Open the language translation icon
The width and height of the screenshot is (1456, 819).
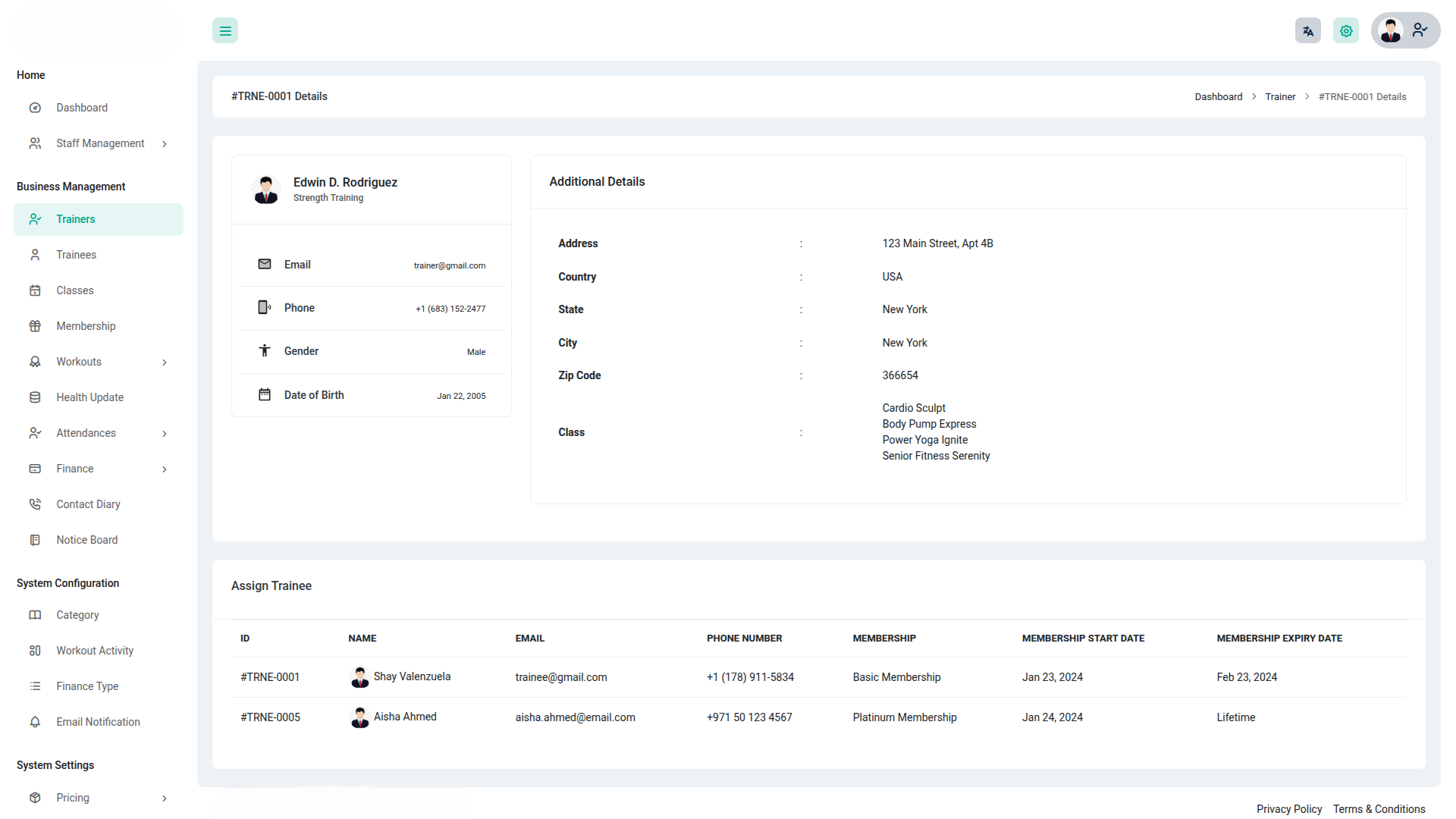click(x=1307, y=31)
